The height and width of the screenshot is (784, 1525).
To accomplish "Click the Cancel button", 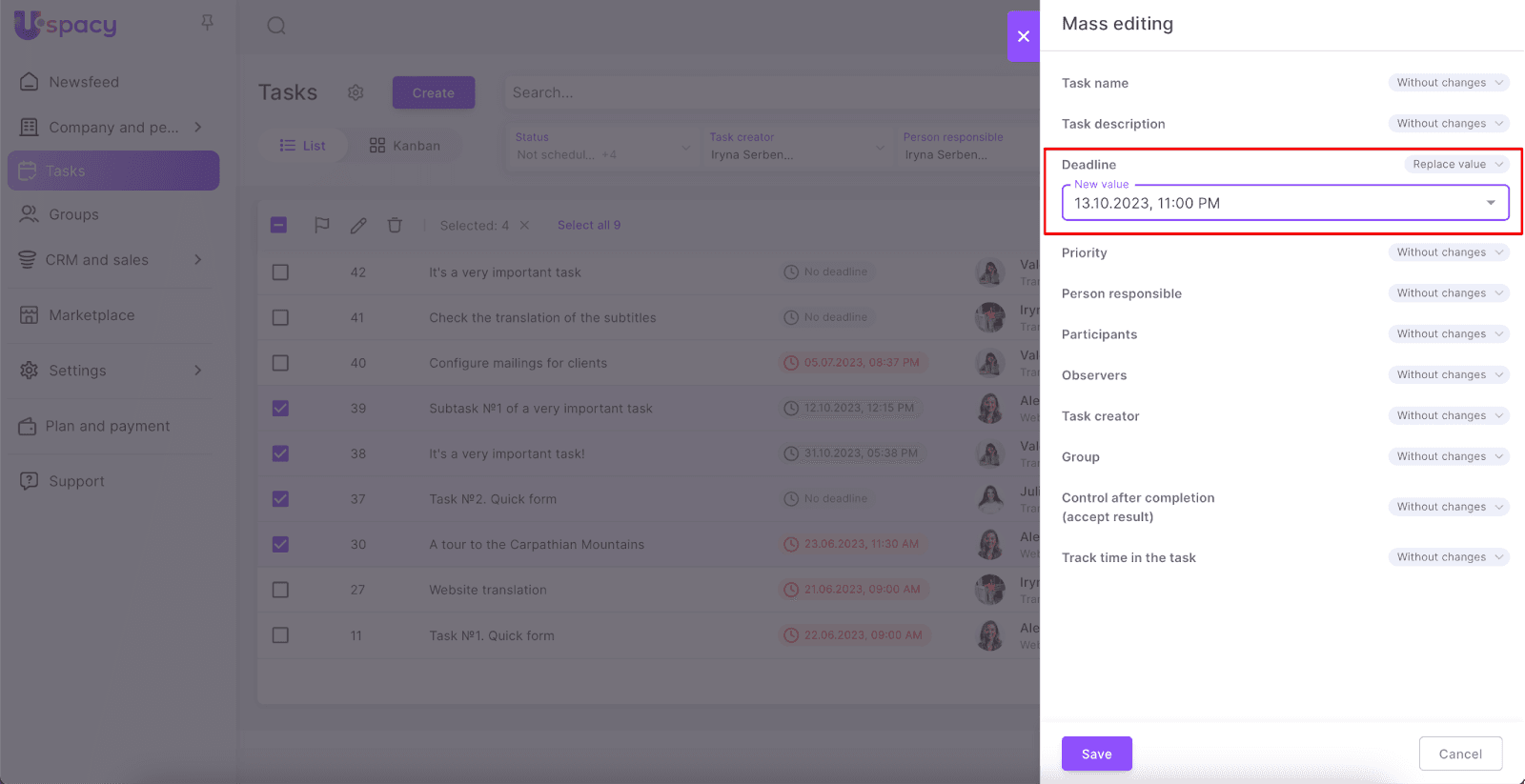I will 1459,754.
